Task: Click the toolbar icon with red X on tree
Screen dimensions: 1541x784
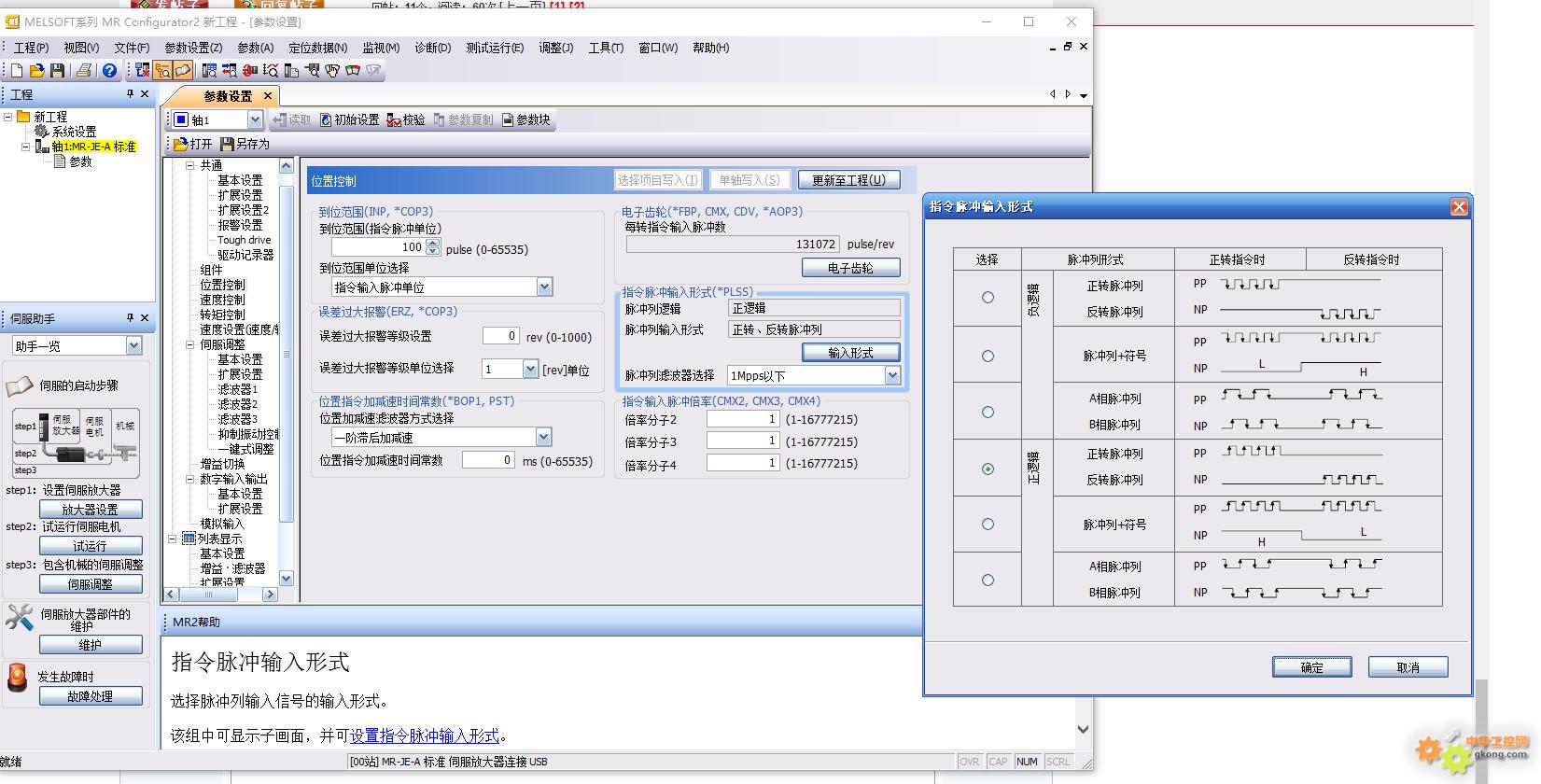Action: [142, 70]
